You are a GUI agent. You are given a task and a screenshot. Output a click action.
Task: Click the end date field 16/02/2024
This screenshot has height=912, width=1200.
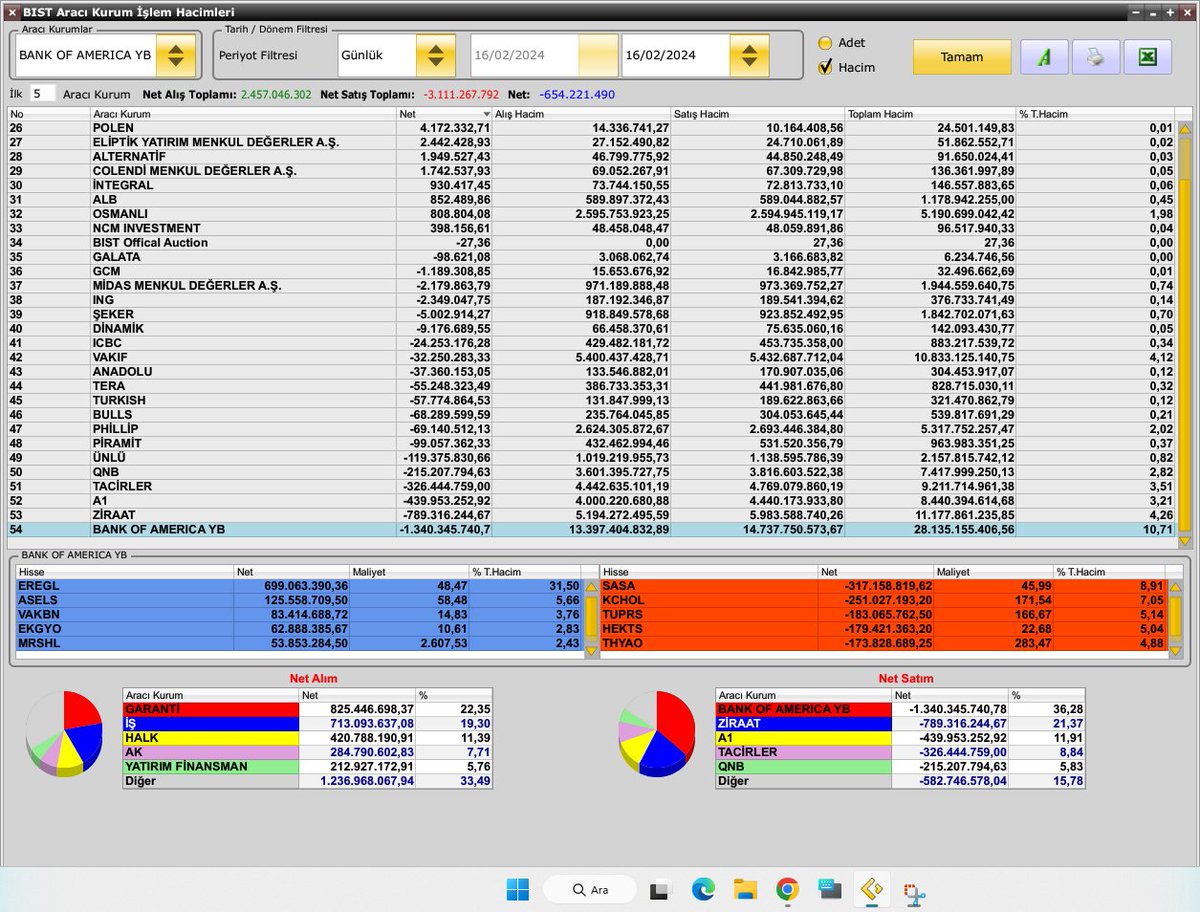point(675,55)
